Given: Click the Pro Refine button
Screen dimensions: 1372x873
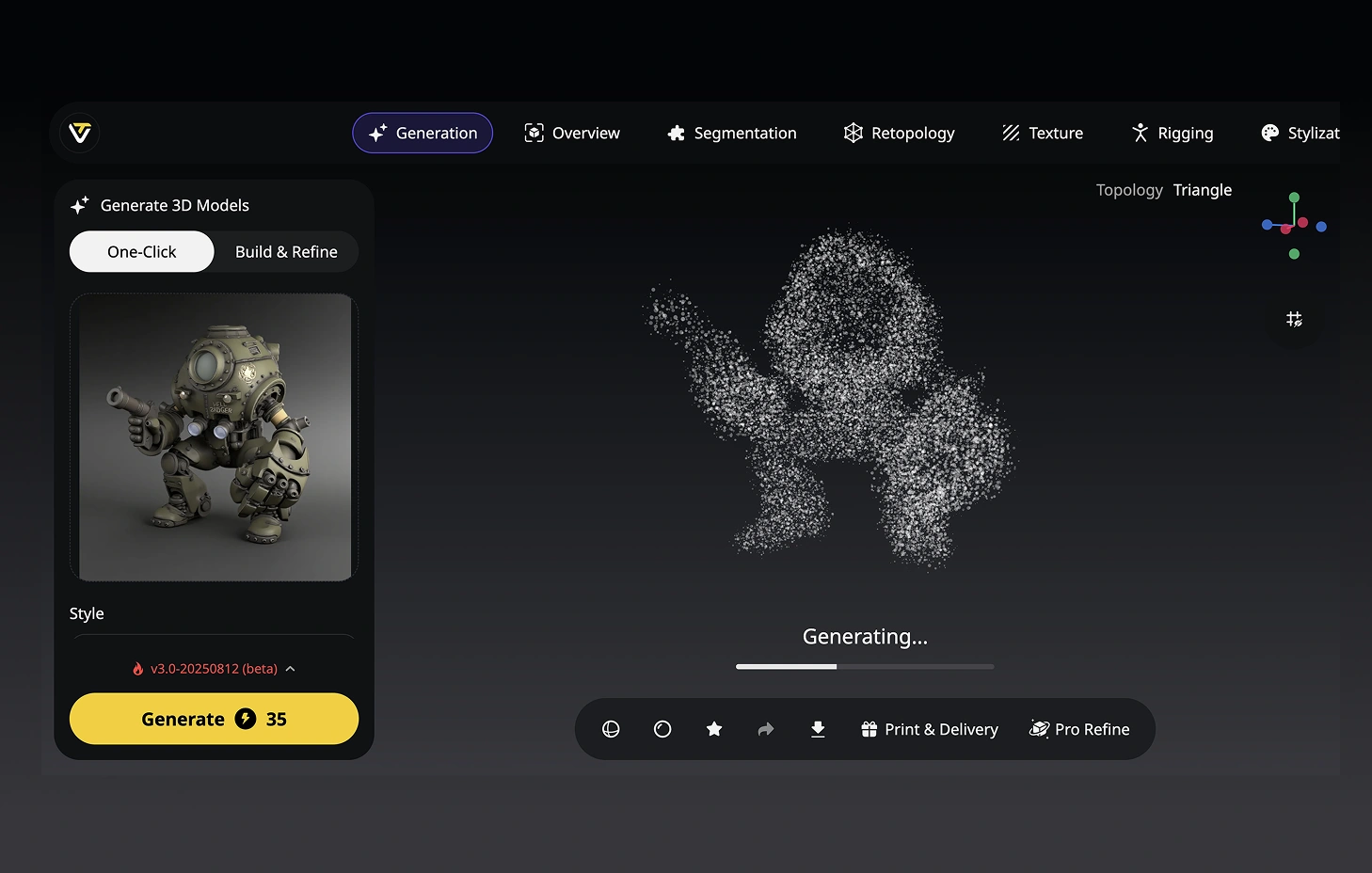Looking at the screenshot, I should click(x=1079, y=729).
